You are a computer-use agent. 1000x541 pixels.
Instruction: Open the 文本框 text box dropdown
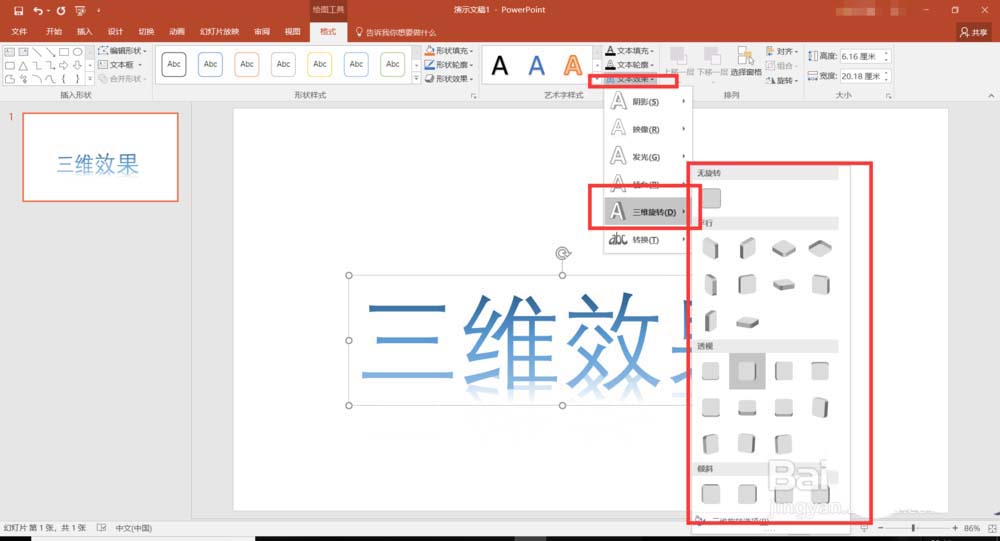pyautogui.click(x=120, y=64)
